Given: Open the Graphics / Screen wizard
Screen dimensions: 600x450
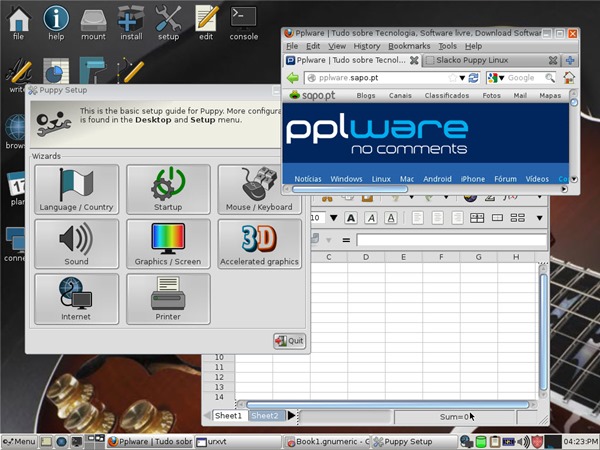Looking at the screenshot, I should click(168, 244).
